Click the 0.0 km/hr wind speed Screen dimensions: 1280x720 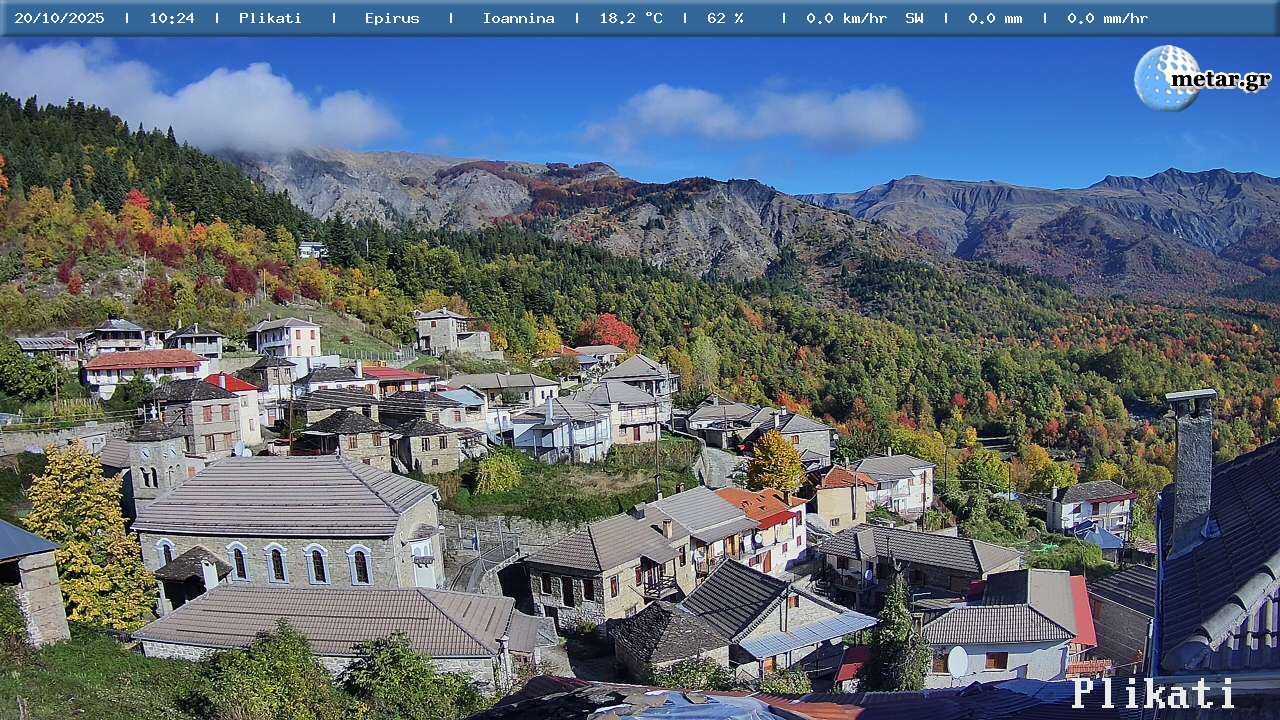[846, 18]
